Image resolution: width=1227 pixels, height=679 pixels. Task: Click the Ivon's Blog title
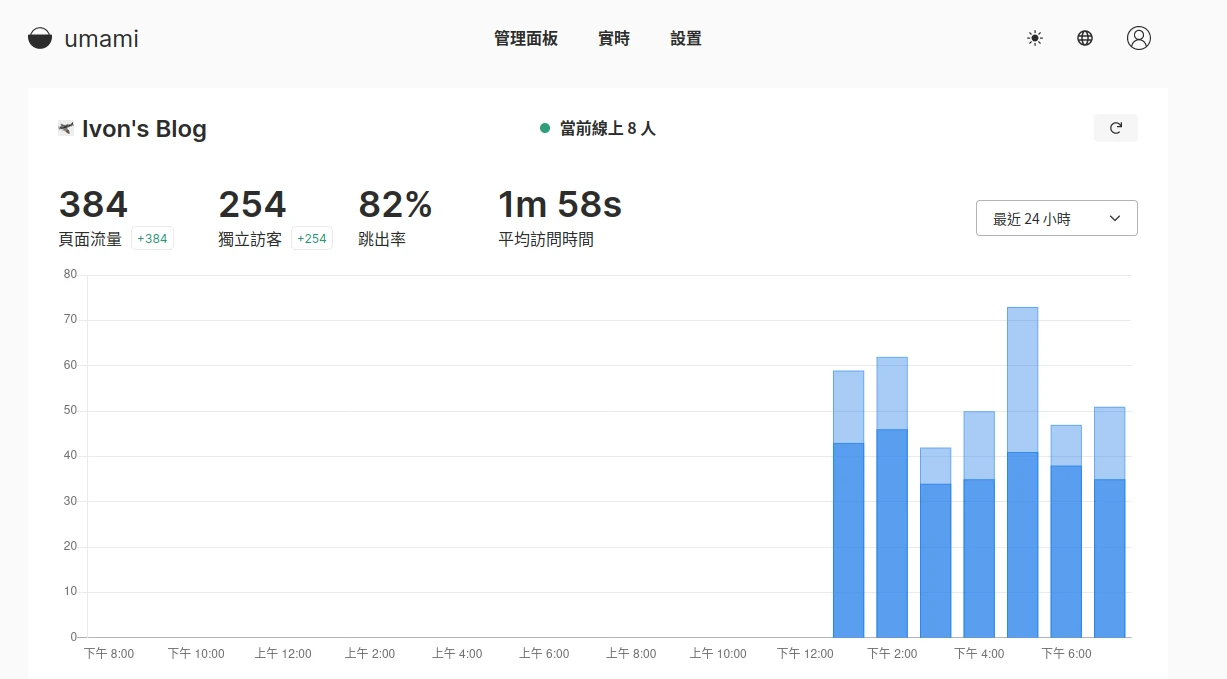(144, 129)
